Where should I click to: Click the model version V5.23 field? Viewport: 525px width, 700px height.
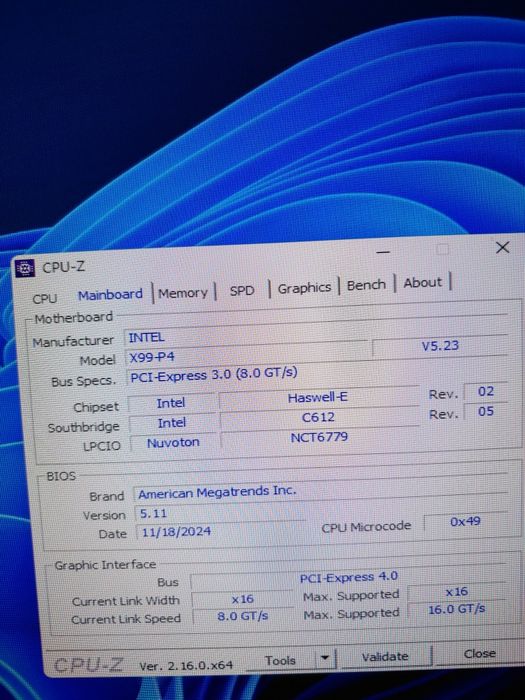(x=440, y=346)
